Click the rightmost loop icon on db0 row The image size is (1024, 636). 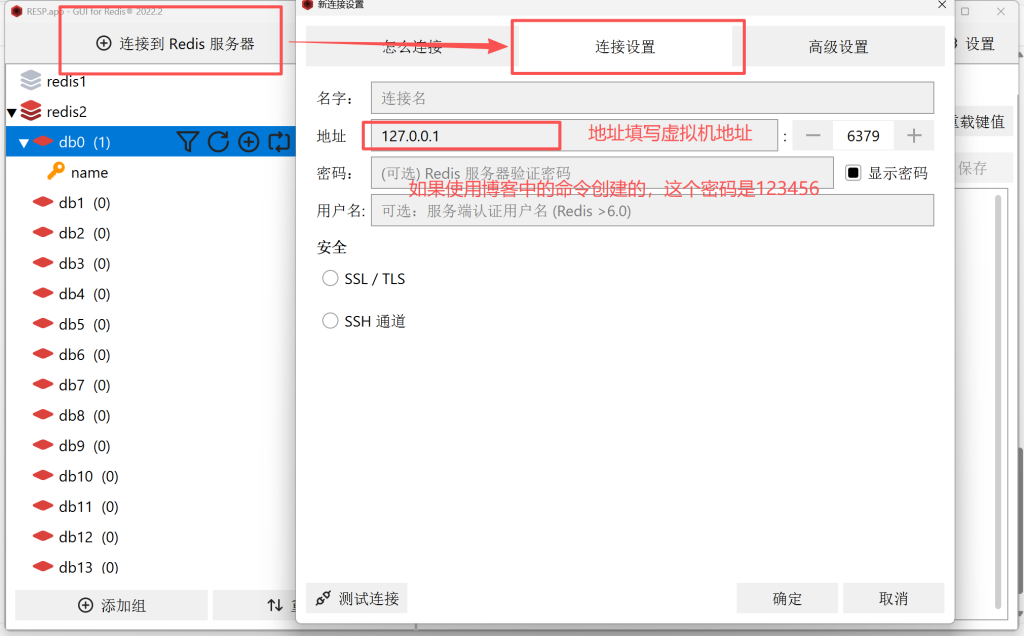(279, 142)
